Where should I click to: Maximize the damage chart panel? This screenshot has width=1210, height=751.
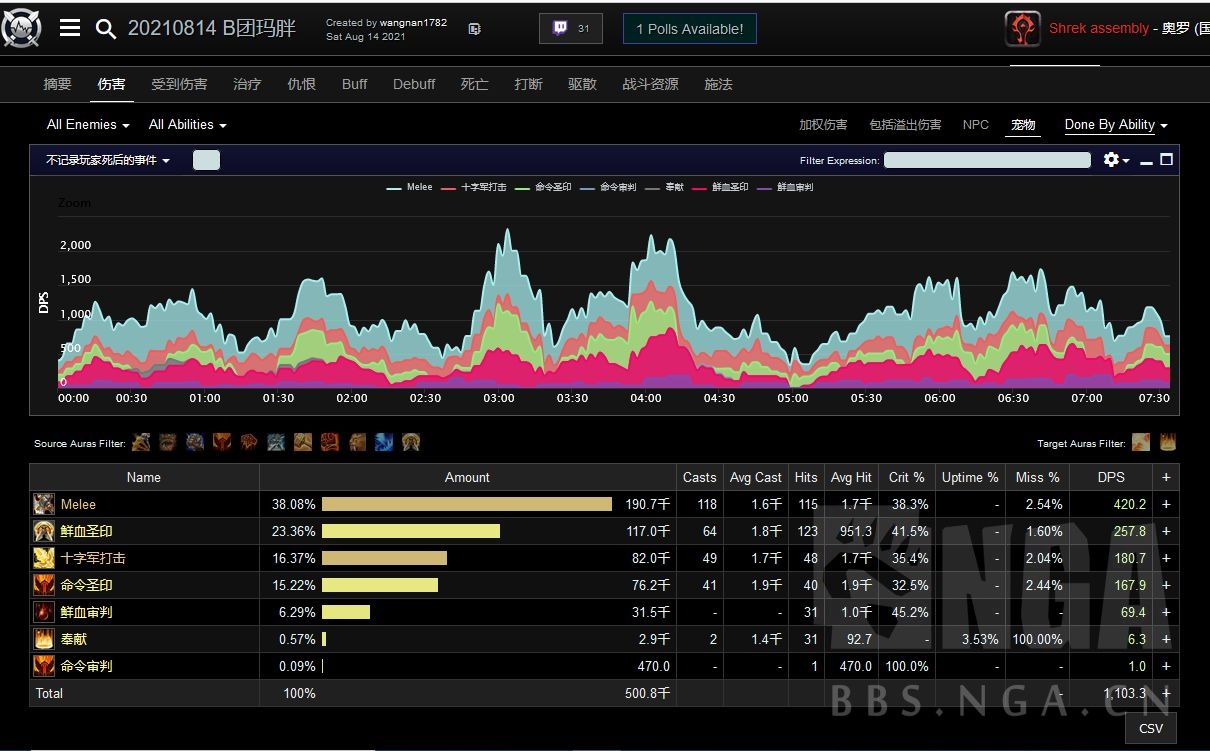tap(1166, 159)
